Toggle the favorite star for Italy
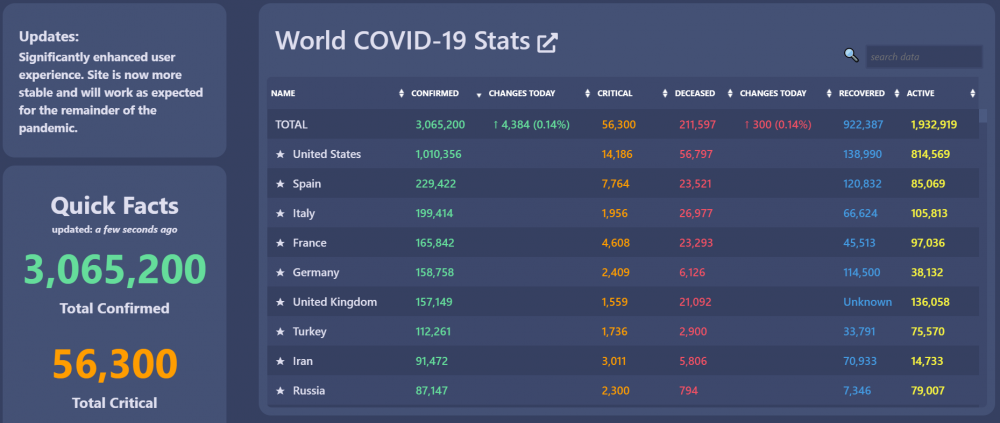Screen dimensions: 1000x423 [279, 213]
